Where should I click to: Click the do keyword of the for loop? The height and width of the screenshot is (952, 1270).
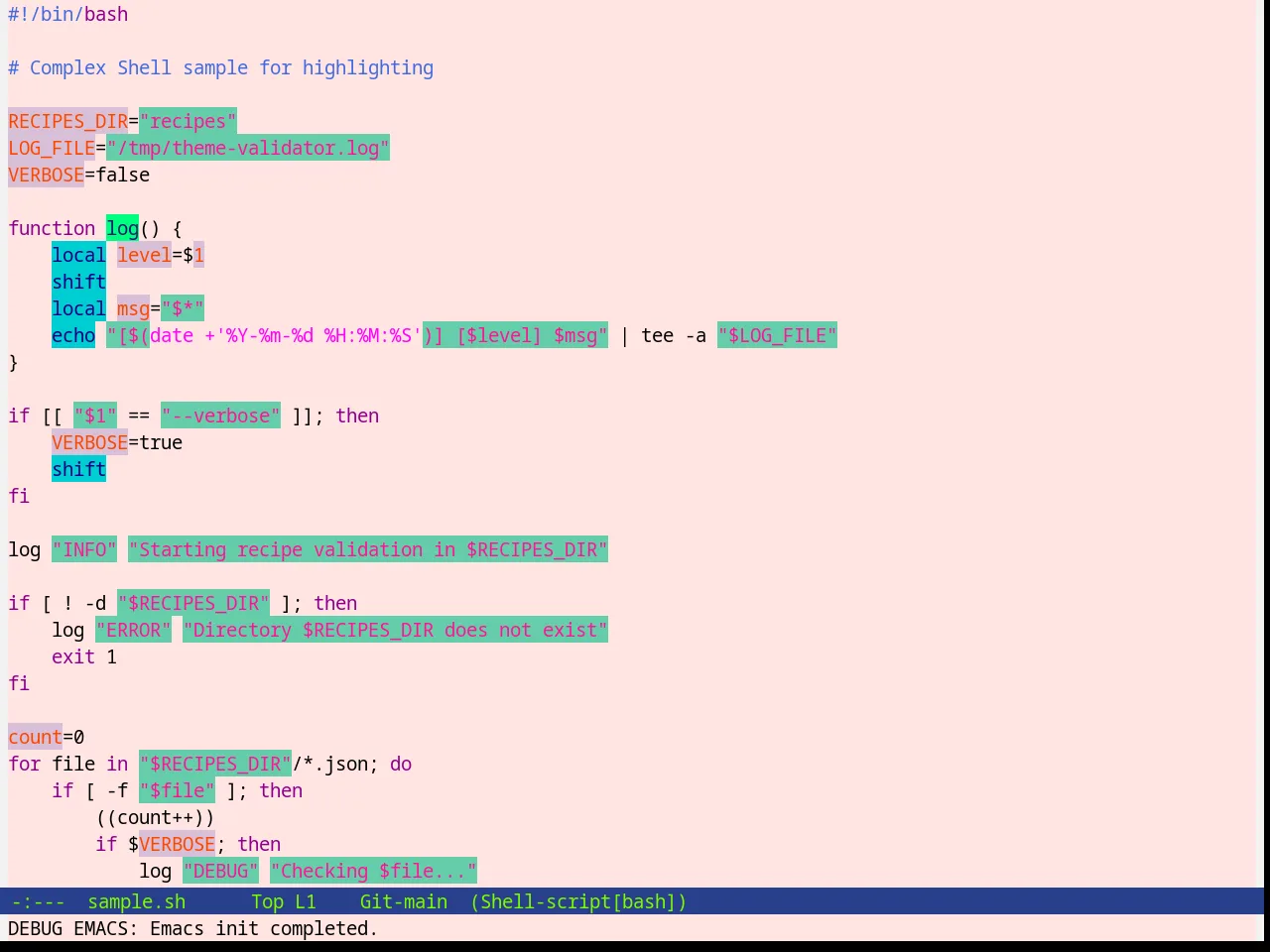tap(401, 764)
